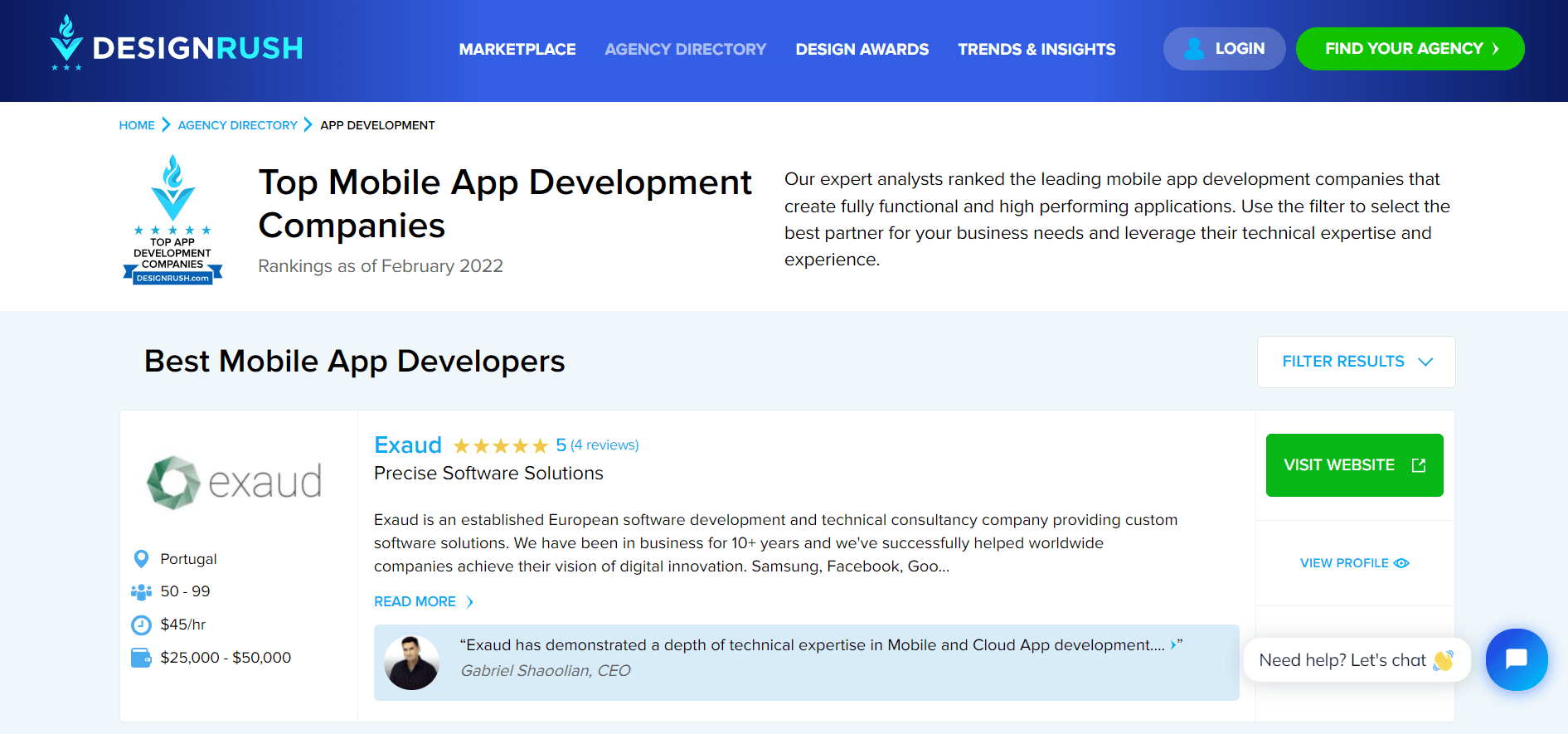The width and height of the screenshot is (1568, 734).
Task: Click the Exaud company logo
Action: [x=235, y=481]
